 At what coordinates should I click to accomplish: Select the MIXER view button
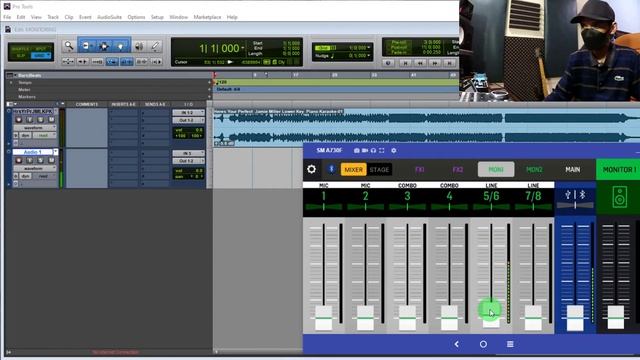353,169
